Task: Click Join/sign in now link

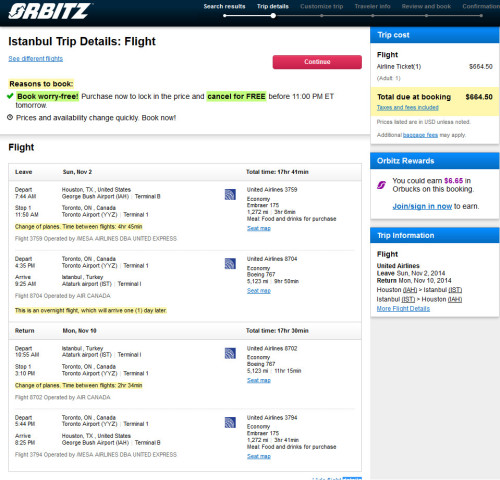Action: pos(422,206)
